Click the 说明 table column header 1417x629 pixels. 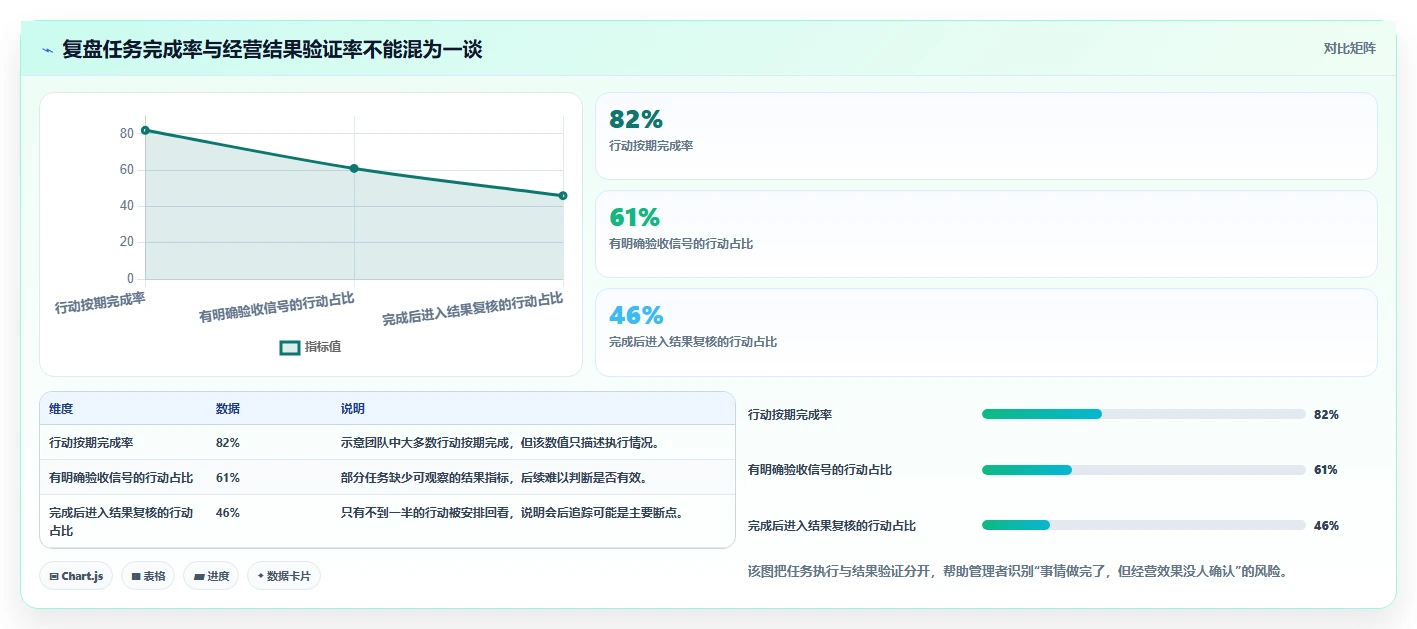coord(353,409)
